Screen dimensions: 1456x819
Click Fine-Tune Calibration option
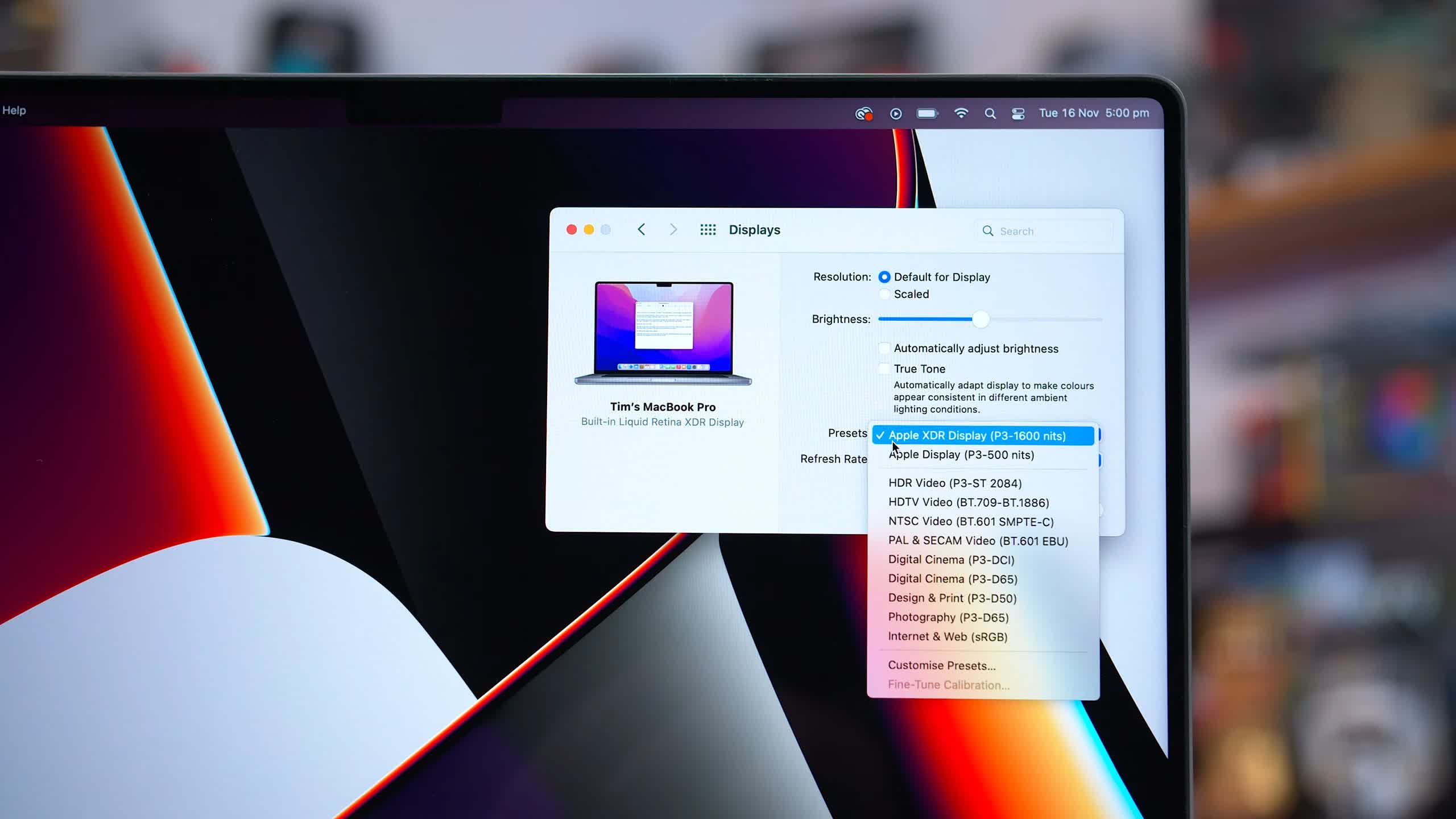948,685
